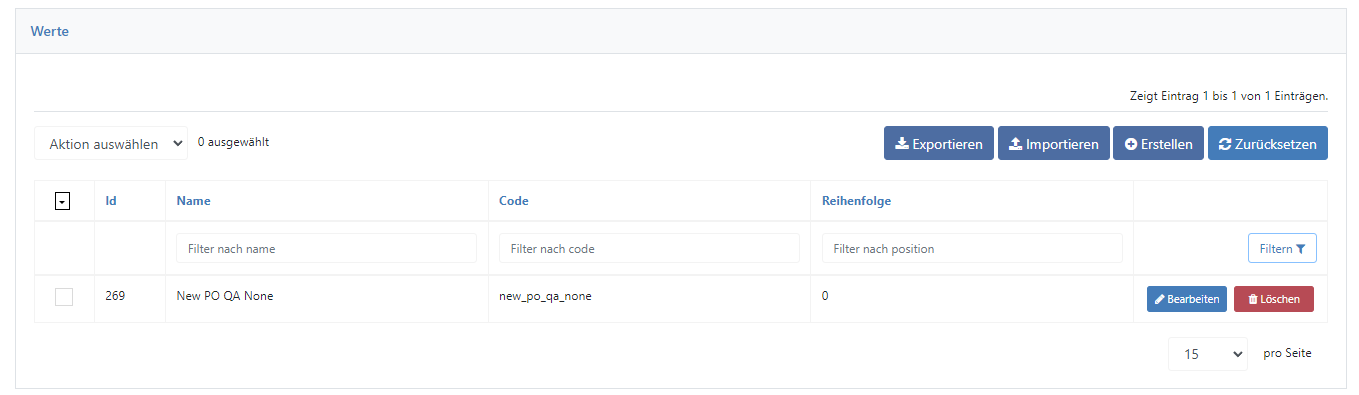Sort by the Name column header

(x=193, y=200)
